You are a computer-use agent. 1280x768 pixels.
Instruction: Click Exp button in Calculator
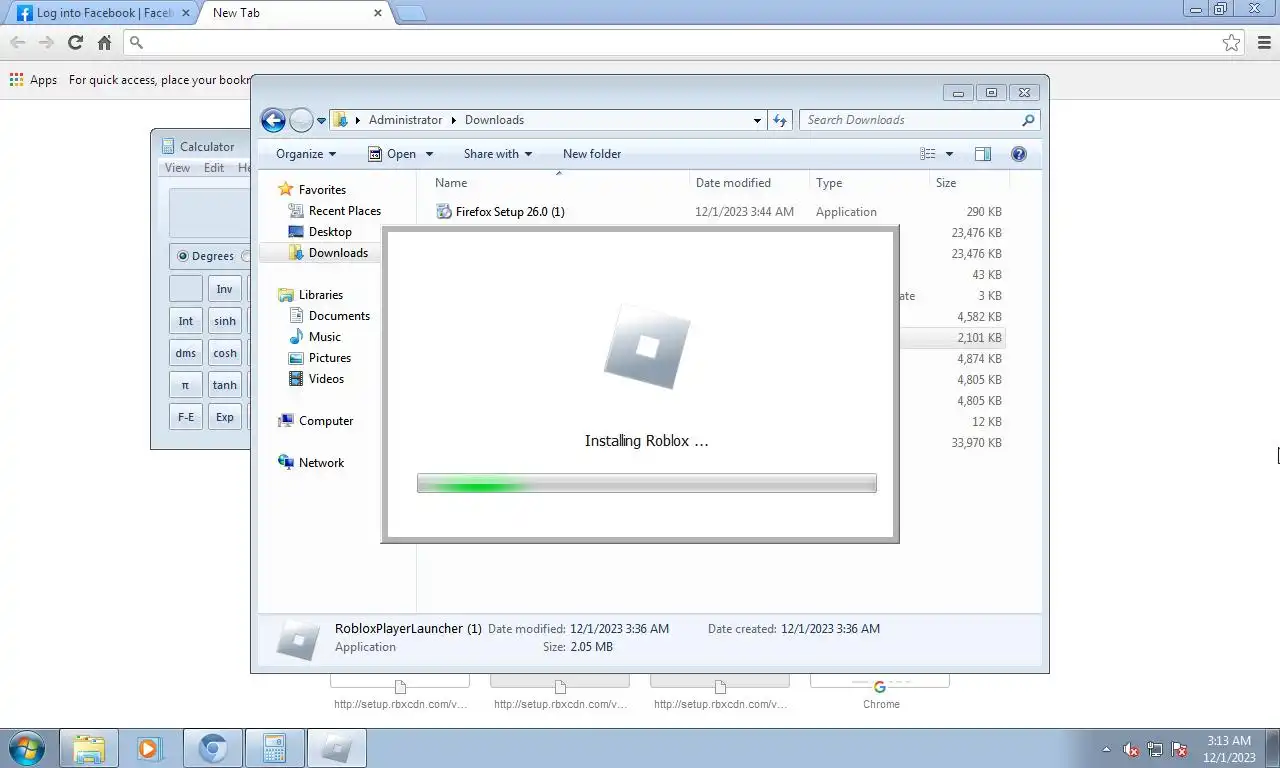224,417
